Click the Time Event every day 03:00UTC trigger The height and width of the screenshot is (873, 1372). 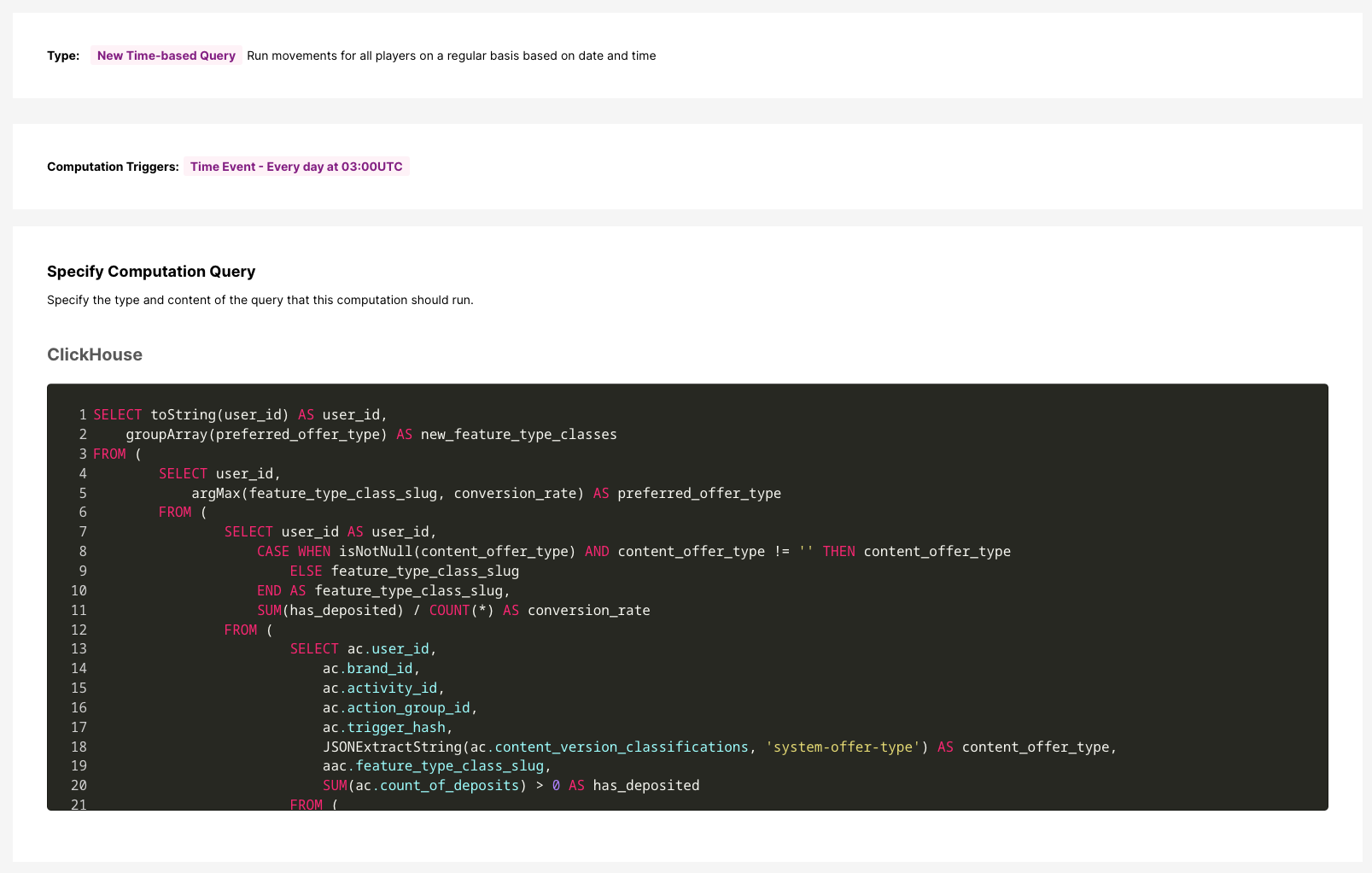click(296, 167)
